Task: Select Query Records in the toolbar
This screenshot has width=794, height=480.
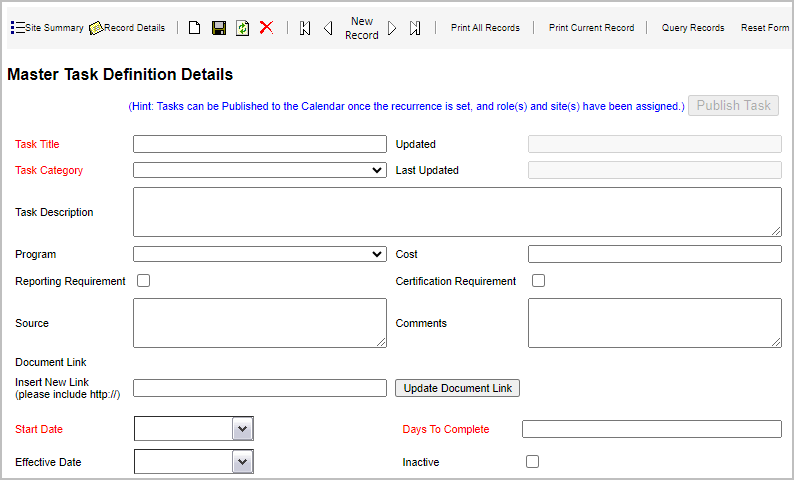Action: tap(693, 28)
